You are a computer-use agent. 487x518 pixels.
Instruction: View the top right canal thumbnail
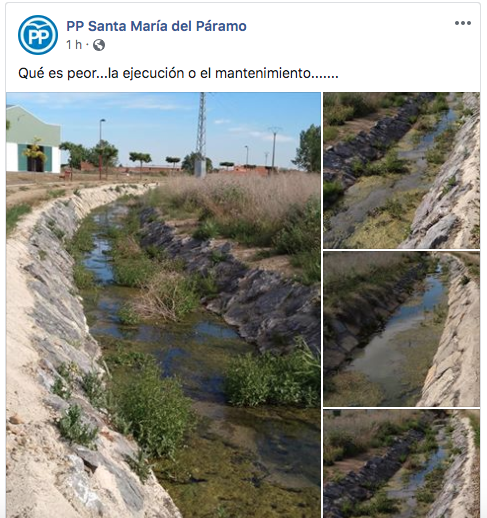pyautogui.click(x=402, y=170)
